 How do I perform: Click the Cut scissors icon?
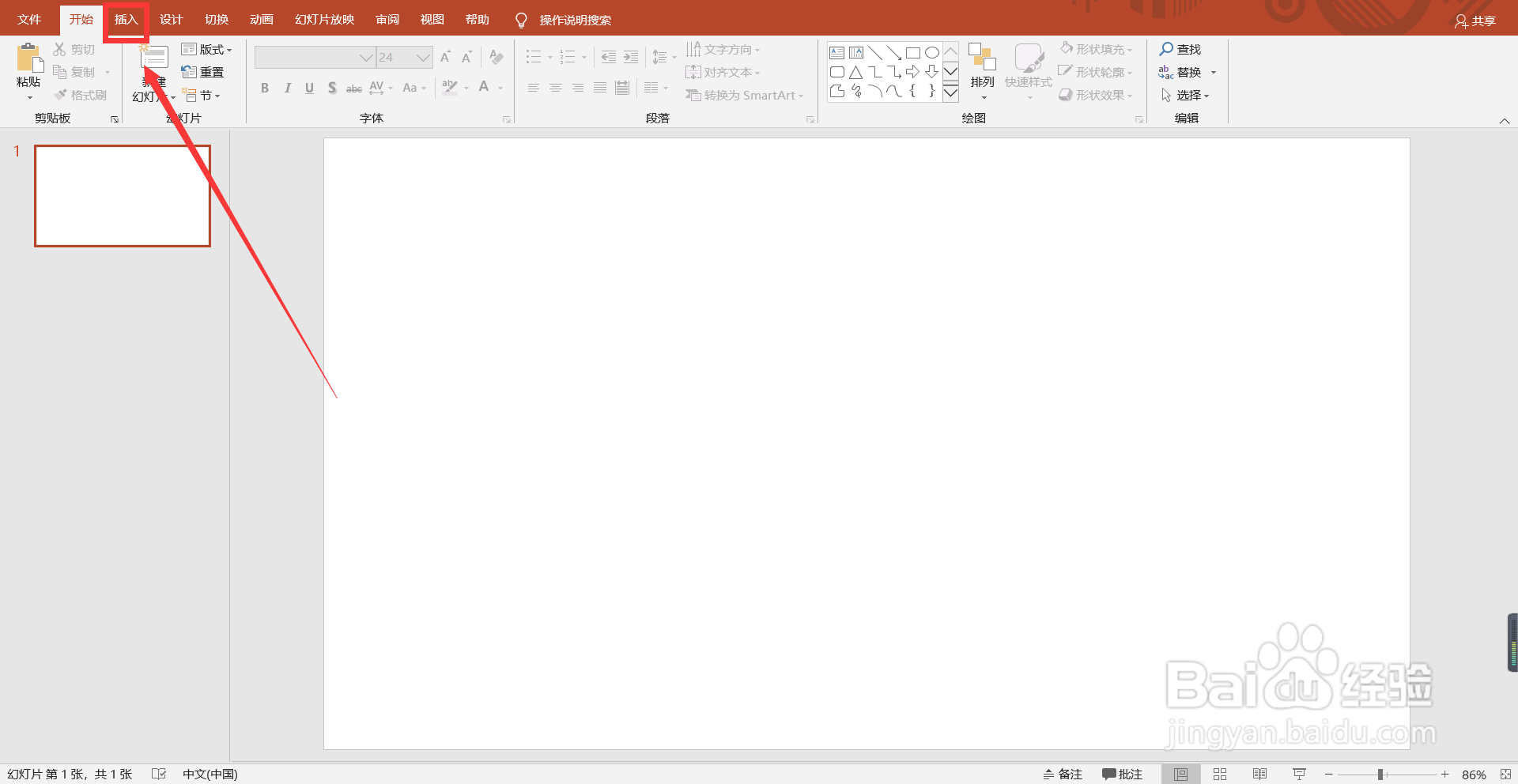pyautogui.click(x=59, y=49)
